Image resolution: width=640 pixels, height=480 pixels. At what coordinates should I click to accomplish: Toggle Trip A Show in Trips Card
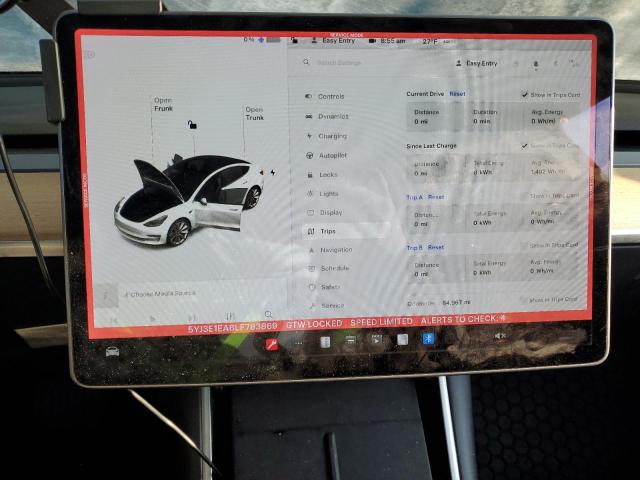click(x=551, y=196)
